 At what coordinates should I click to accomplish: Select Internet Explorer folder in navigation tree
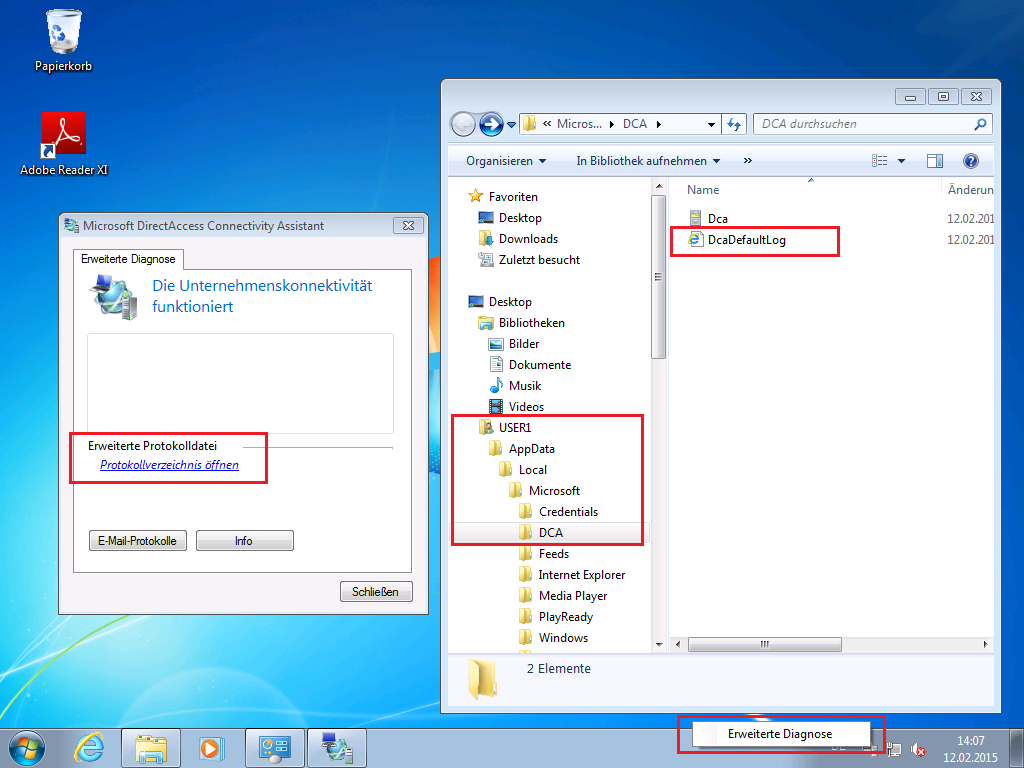(571, 575)
